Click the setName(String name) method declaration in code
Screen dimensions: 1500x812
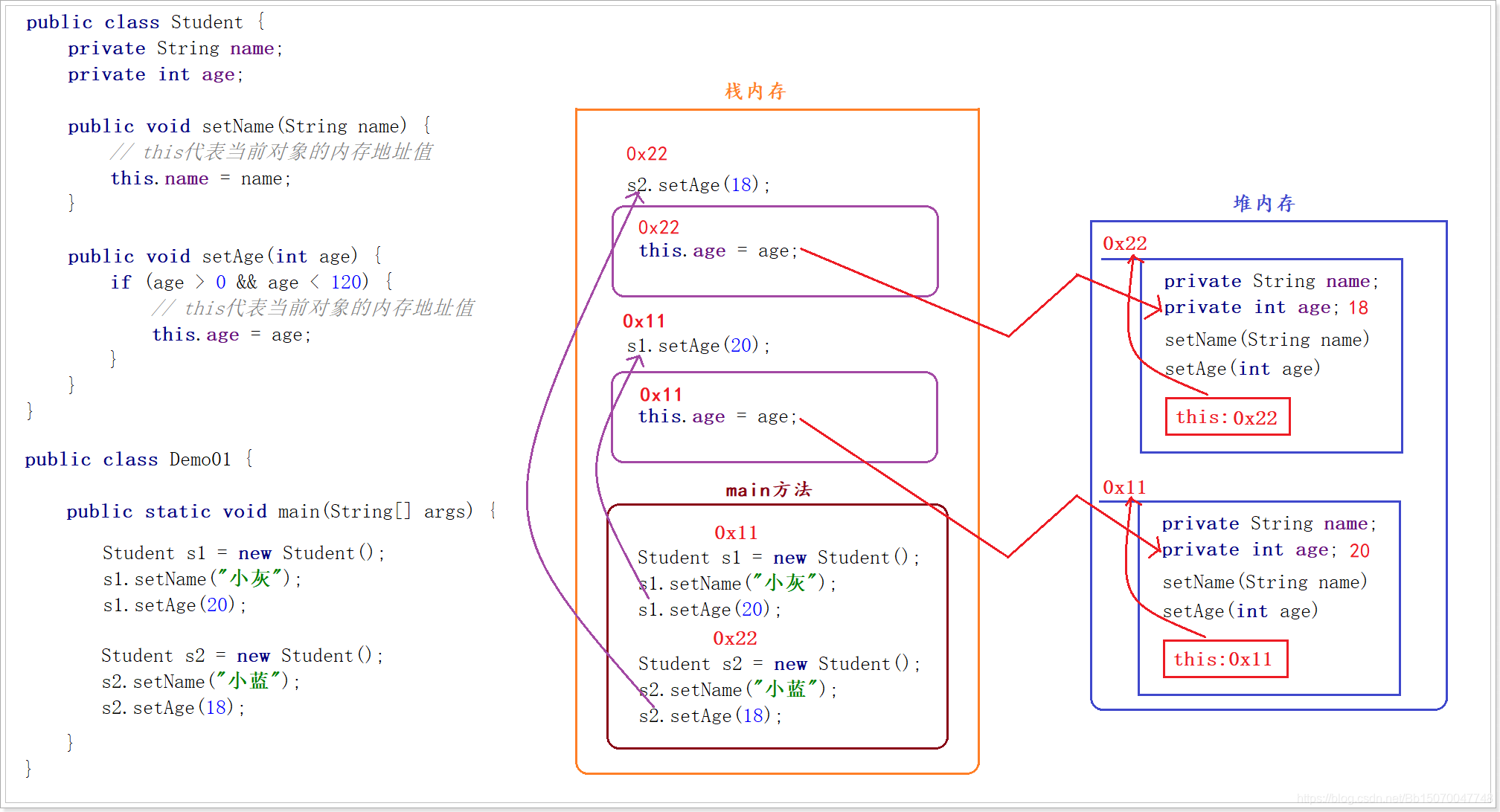coord(249,126)
